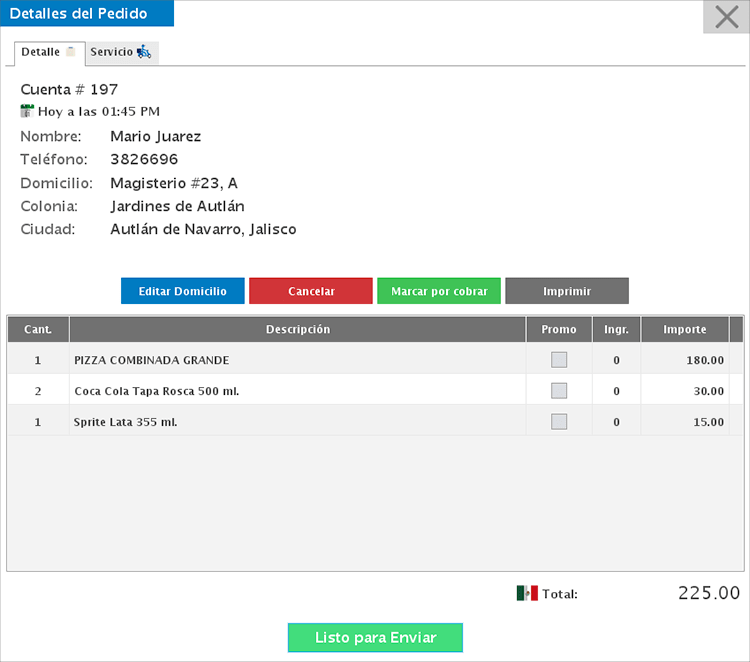Click the address Magisterio #23, A
The width and height of the screenshot is (750, 662).
[174, 183]
